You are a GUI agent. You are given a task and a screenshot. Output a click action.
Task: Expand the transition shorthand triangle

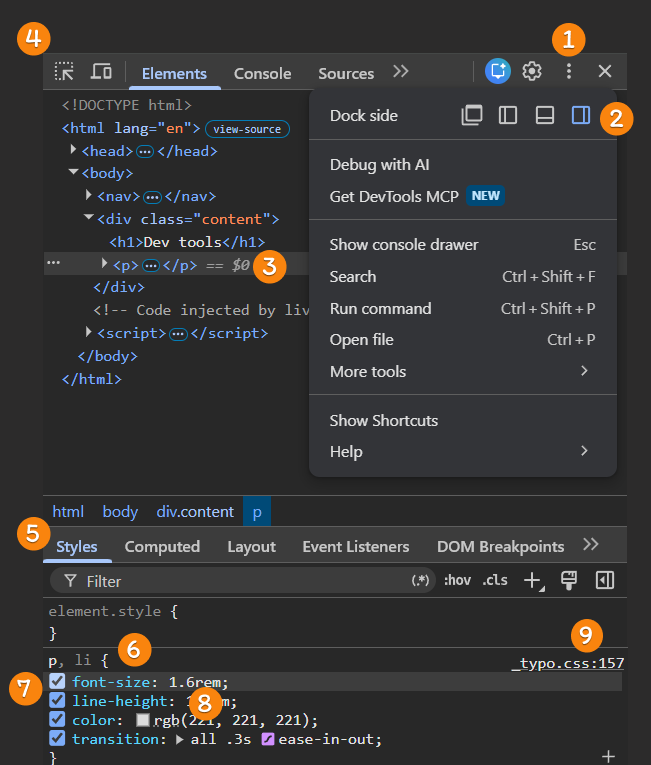[x=180, y=740]
